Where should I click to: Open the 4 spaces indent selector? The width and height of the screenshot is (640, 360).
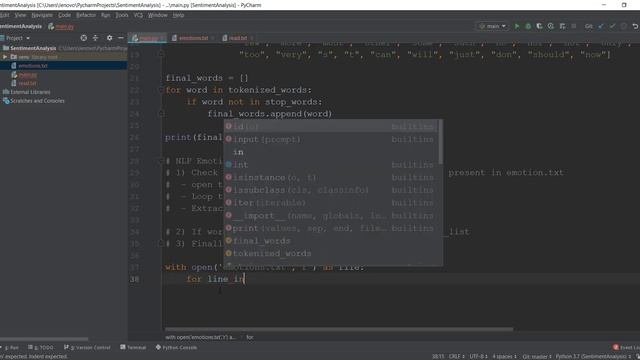tap(504, 357)
